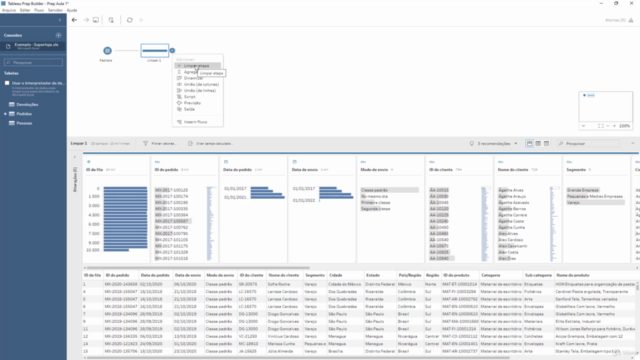Click the Abc type icon above Modo de envio
640x360 pixels.
click(363, 162)
